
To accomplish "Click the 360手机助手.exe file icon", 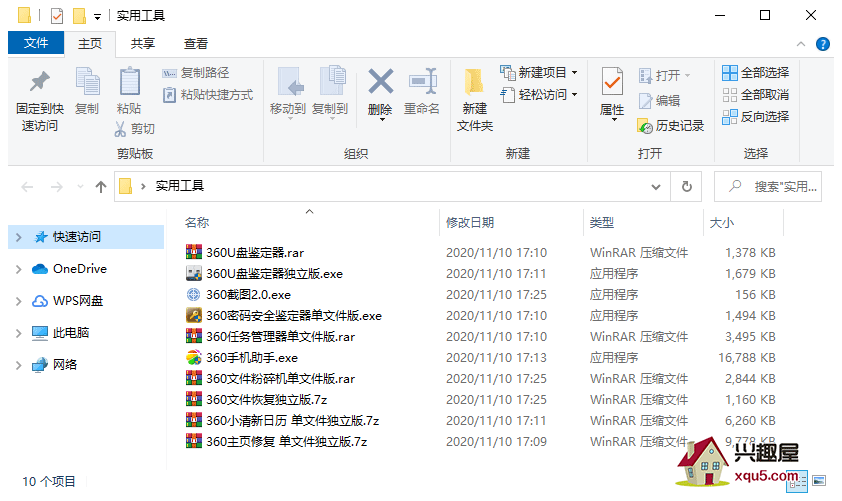I will tap(193, 357).
